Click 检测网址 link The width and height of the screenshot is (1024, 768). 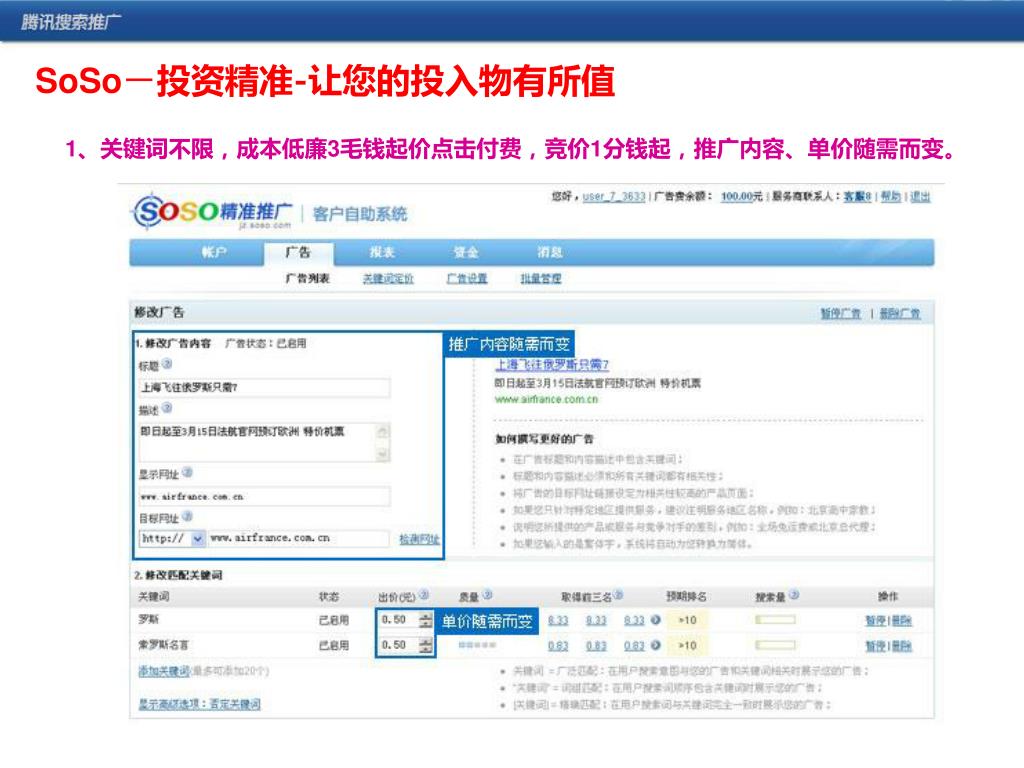tap(419, 539)
